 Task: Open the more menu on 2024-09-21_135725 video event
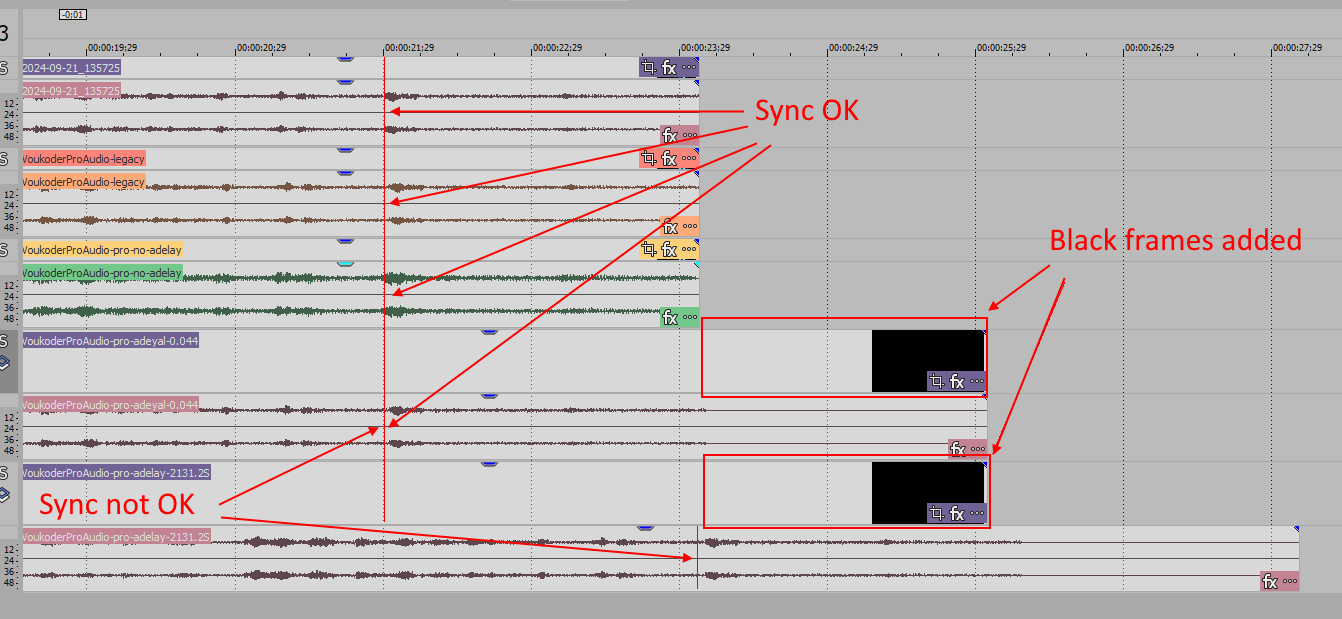pyautogui.click(x=689, y=68)
